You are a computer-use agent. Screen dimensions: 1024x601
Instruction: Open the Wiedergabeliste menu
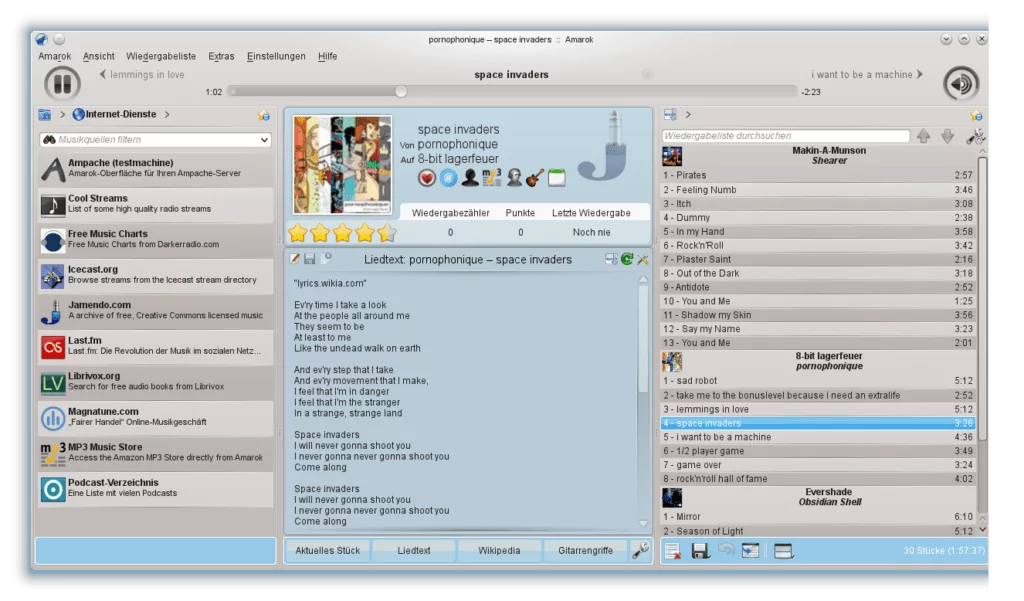tap(161, 56)
